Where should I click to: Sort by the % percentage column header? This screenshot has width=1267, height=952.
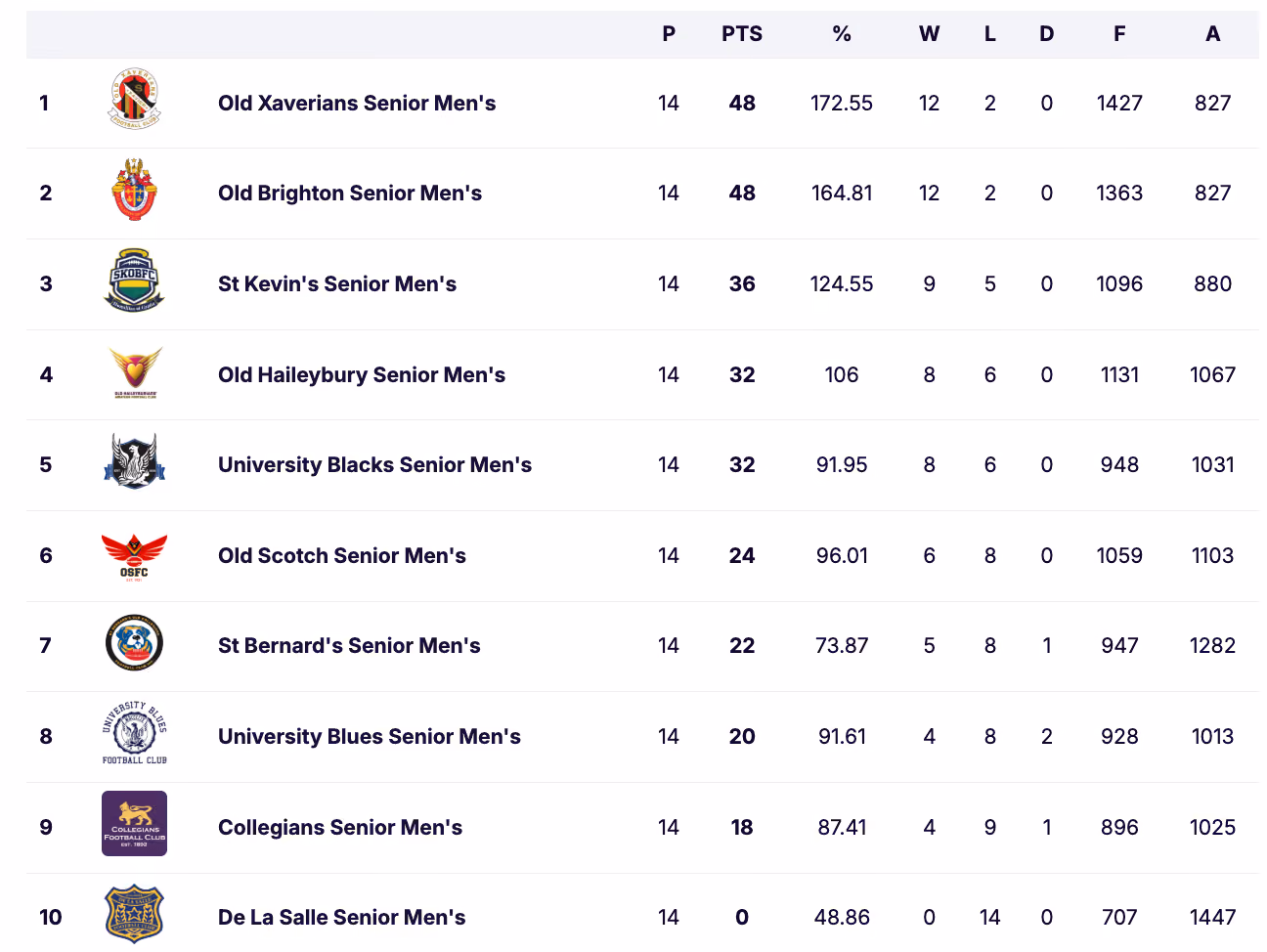842,34
